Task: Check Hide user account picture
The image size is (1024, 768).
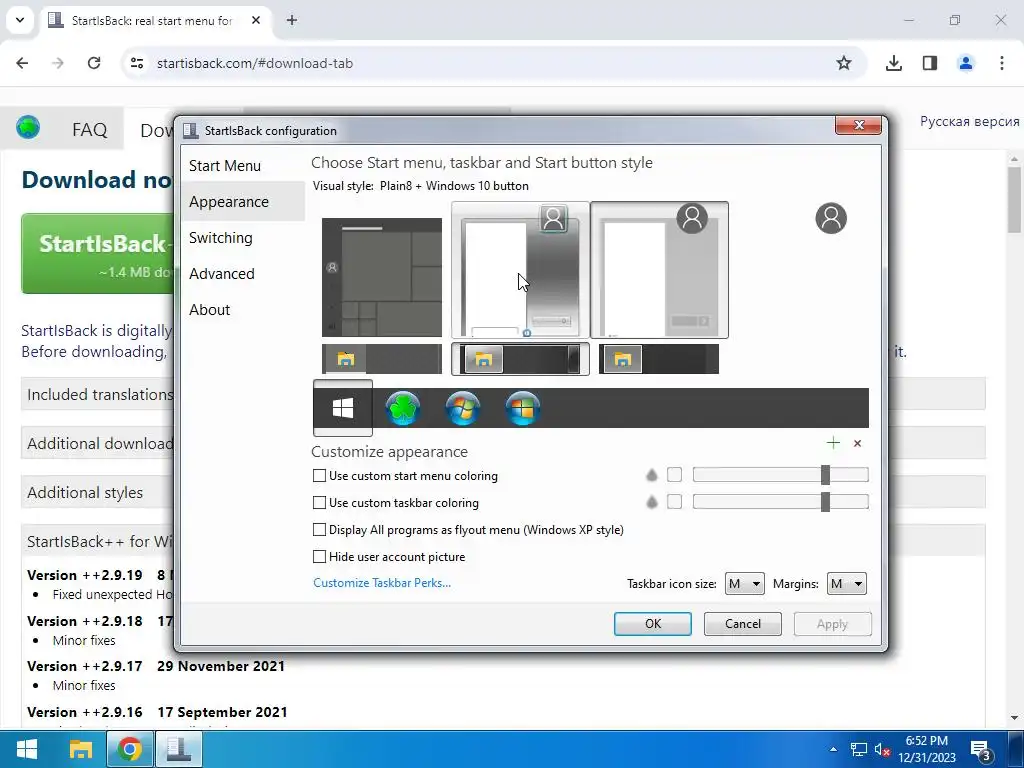Action: click(319, 556)
